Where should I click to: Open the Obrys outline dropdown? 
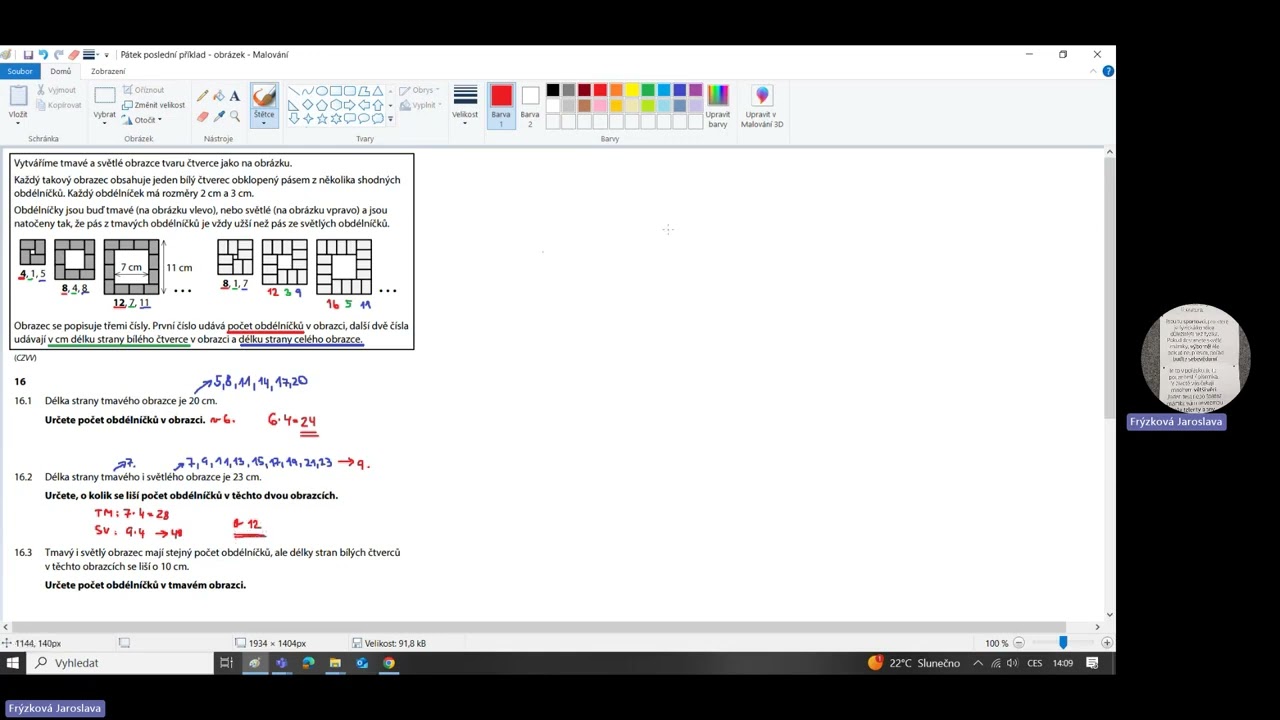(x=419, y=91)
